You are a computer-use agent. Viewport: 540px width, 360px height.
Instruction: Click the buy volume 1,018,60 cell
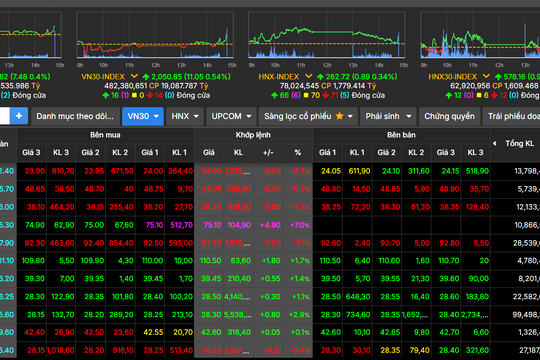61,350
